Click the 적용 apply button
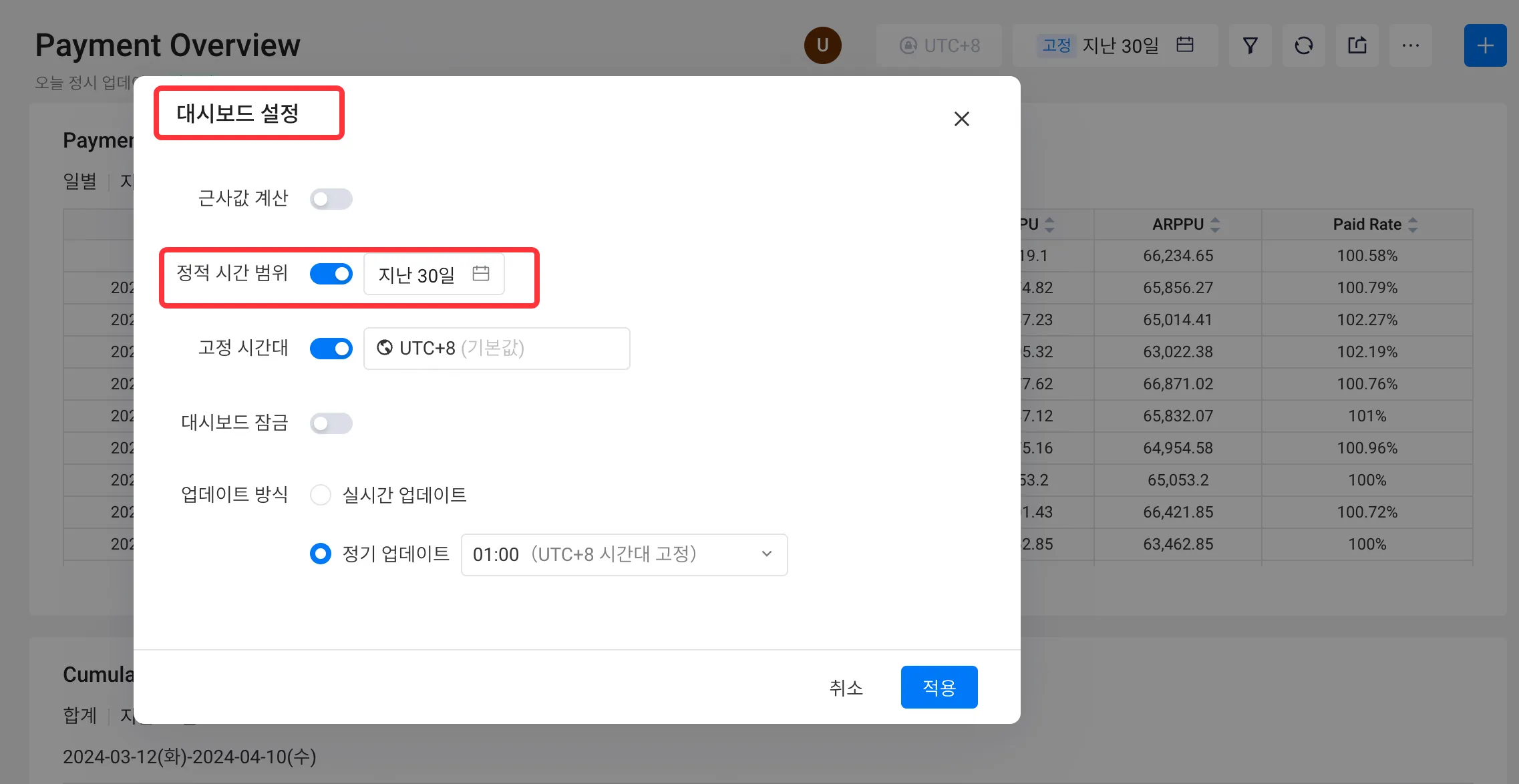This screenshot has height=784, width=1519. point(939,687)
